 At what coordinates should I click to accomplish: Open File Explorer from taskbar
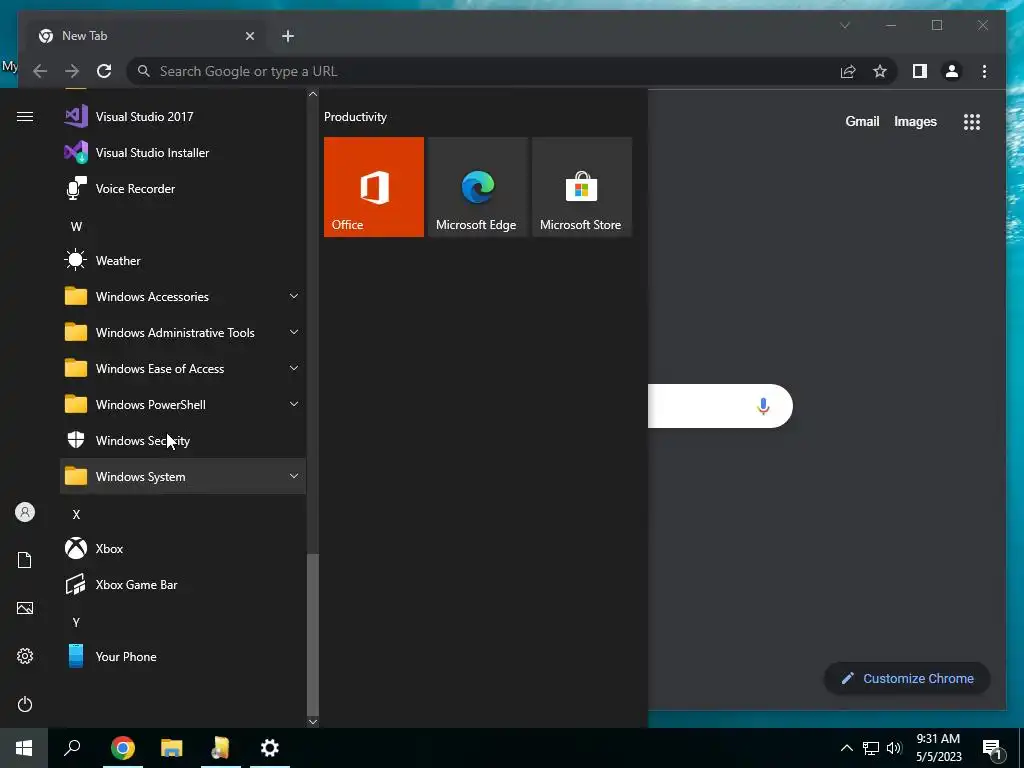(172, 748)
